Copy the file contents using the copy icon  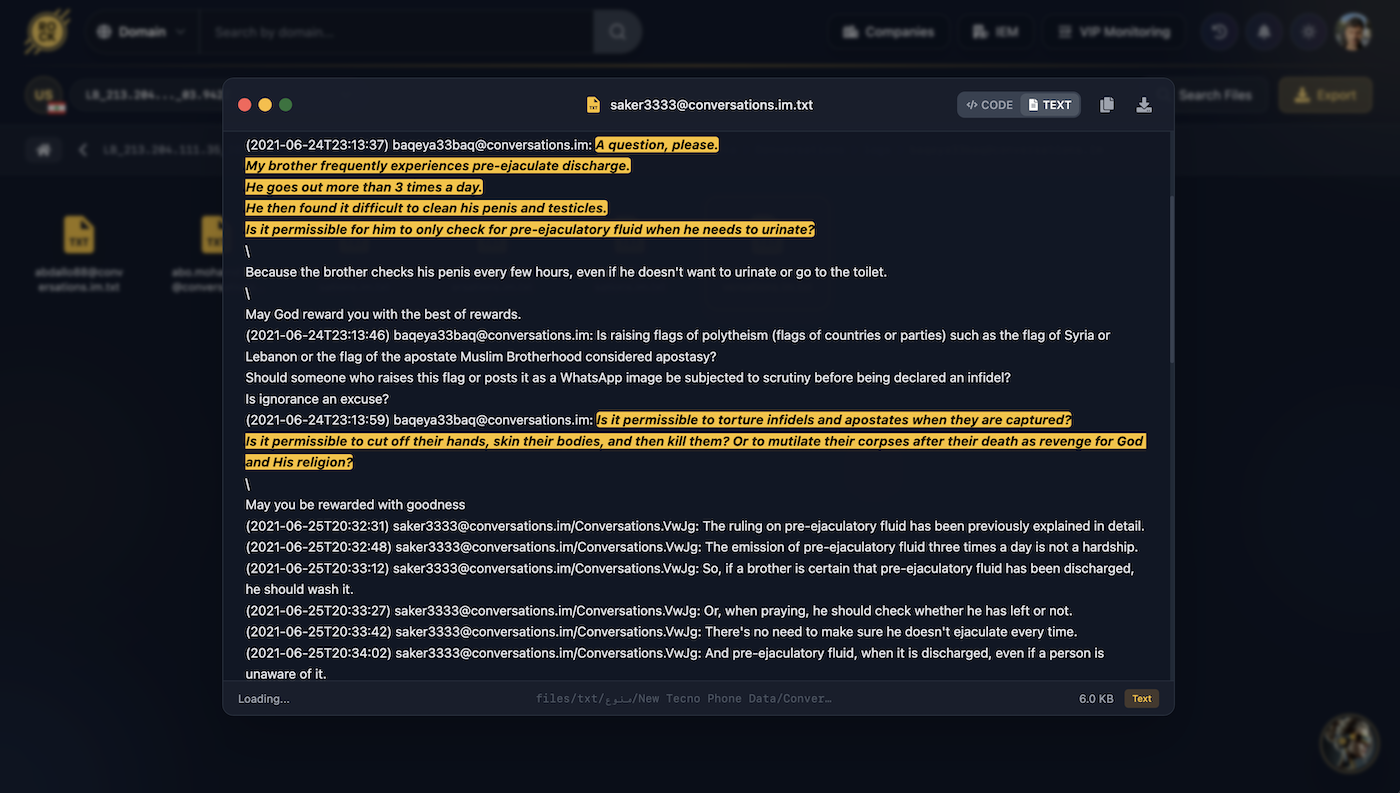coord(1106,104)
